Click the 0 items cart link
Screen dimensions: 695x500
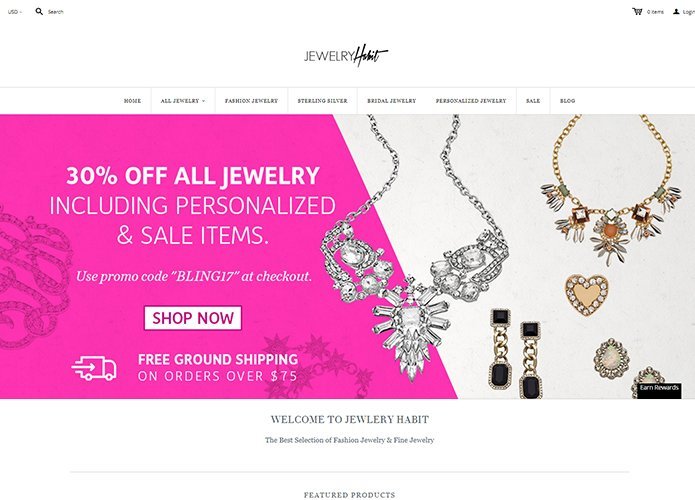pyautogui.click(x=655, y=12)
